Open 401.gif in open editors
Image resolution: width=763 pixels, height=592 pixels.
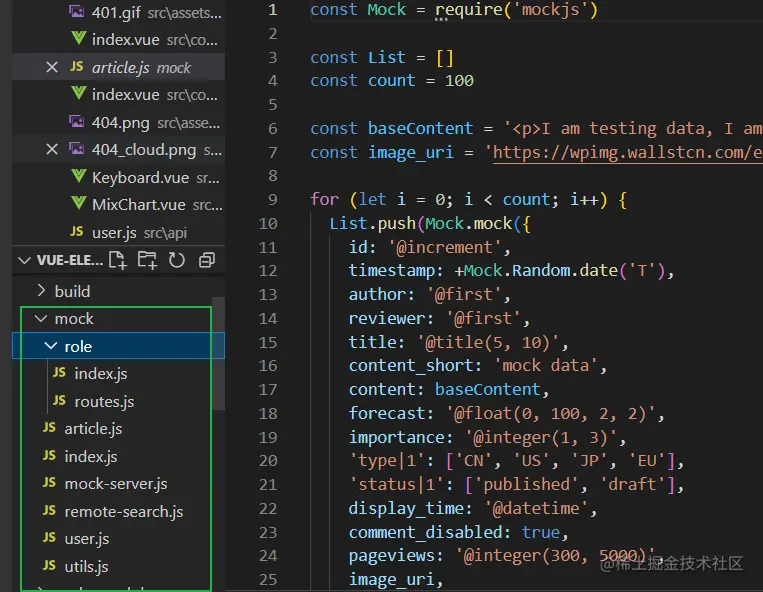pyautogui.click(x=118, y=12)
